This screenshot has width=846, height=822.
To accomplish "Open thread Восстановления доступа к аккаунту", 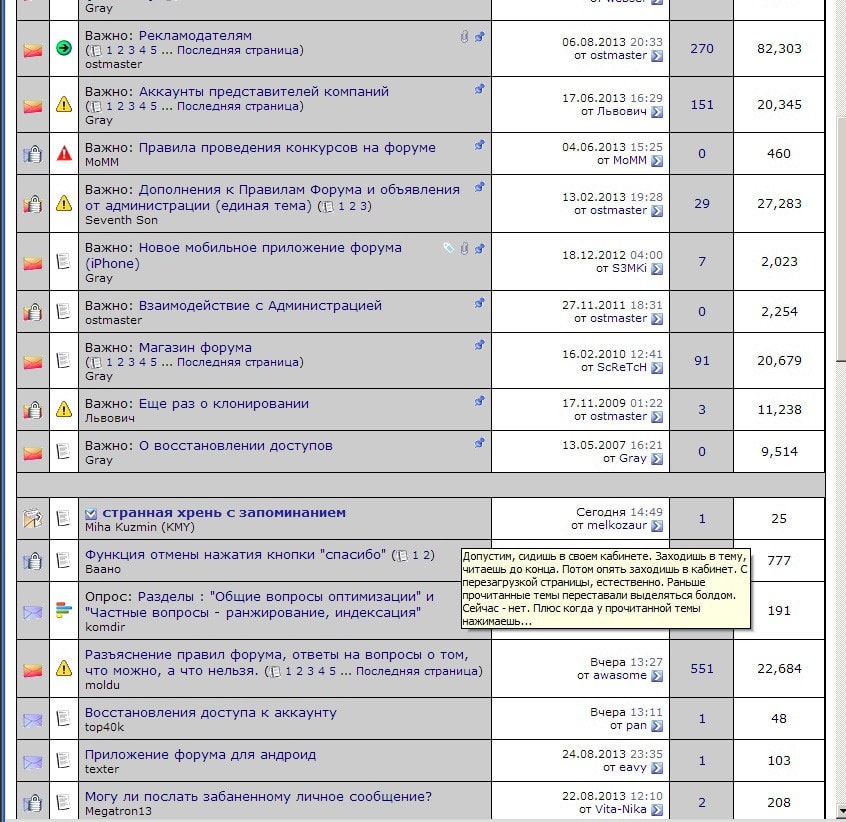I will click(x=210, y=713).
